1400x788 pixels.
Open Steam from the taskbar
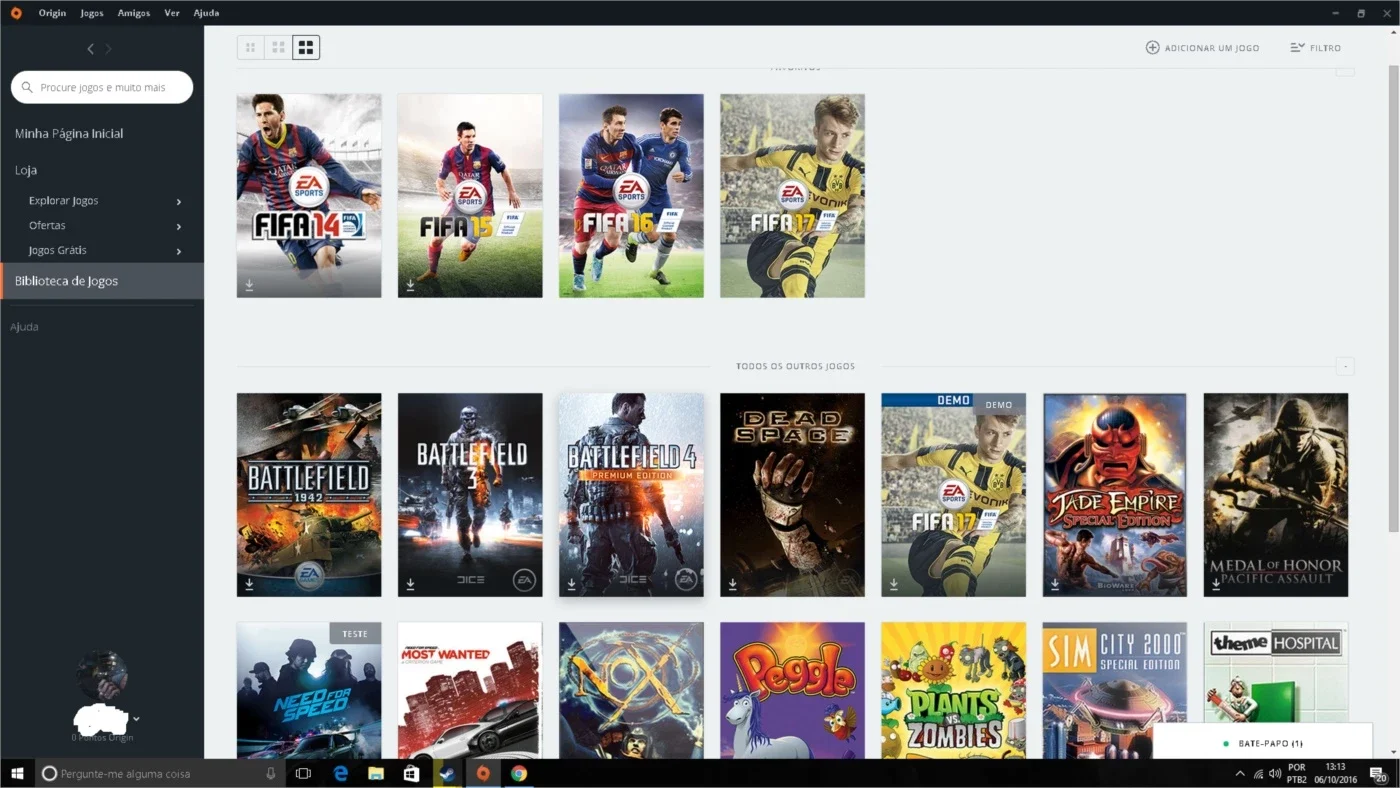point(447,773)
